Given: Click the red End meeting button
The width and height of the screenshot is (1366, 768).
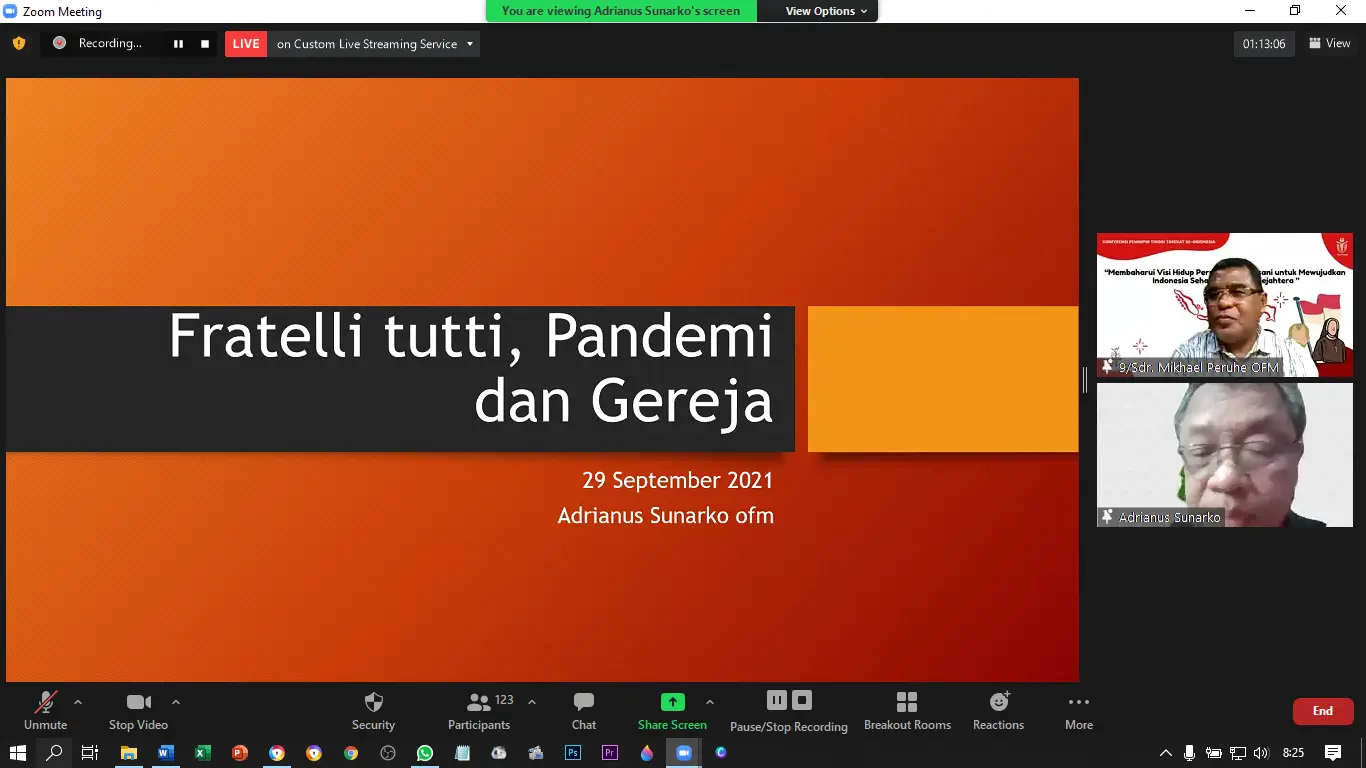Looking at the screenshot, I should click(1322, 711).
